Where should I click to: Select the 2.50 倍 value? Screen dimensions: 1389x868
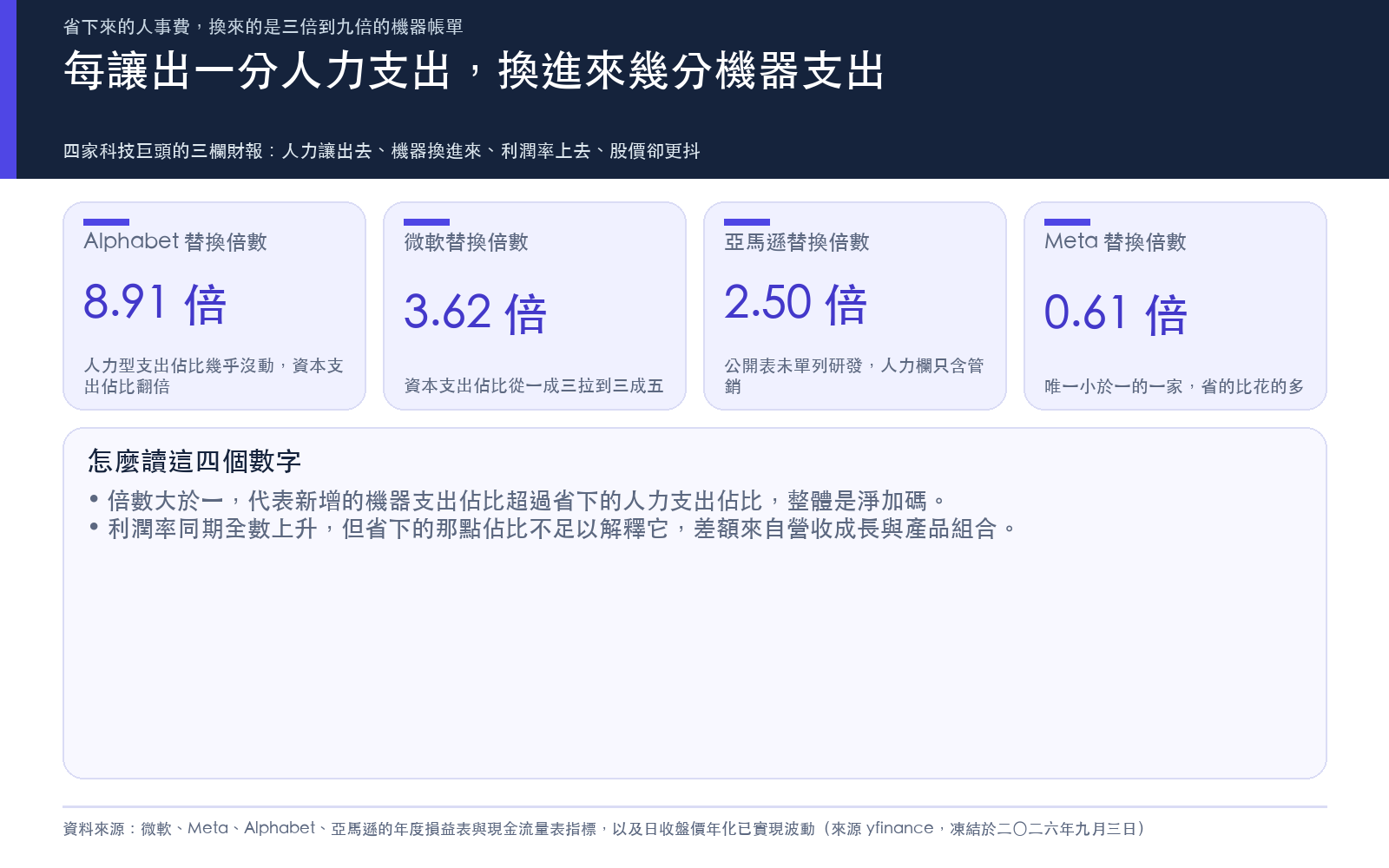point(796,304)
